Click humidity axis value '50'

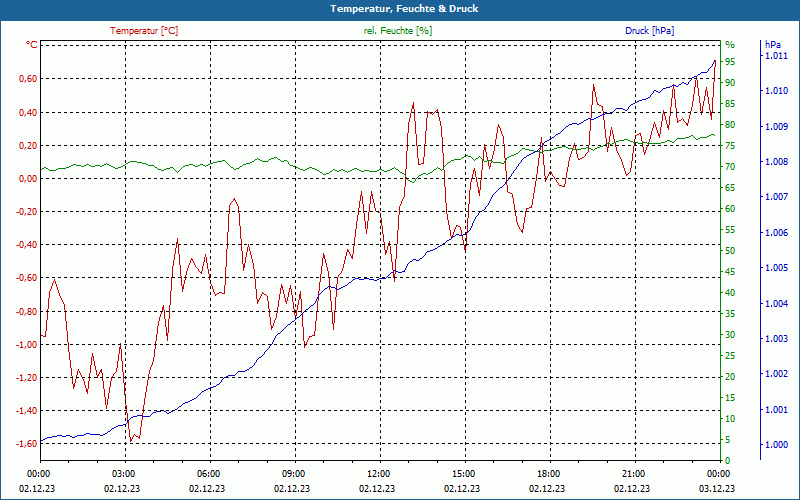(x=730, y=251)
